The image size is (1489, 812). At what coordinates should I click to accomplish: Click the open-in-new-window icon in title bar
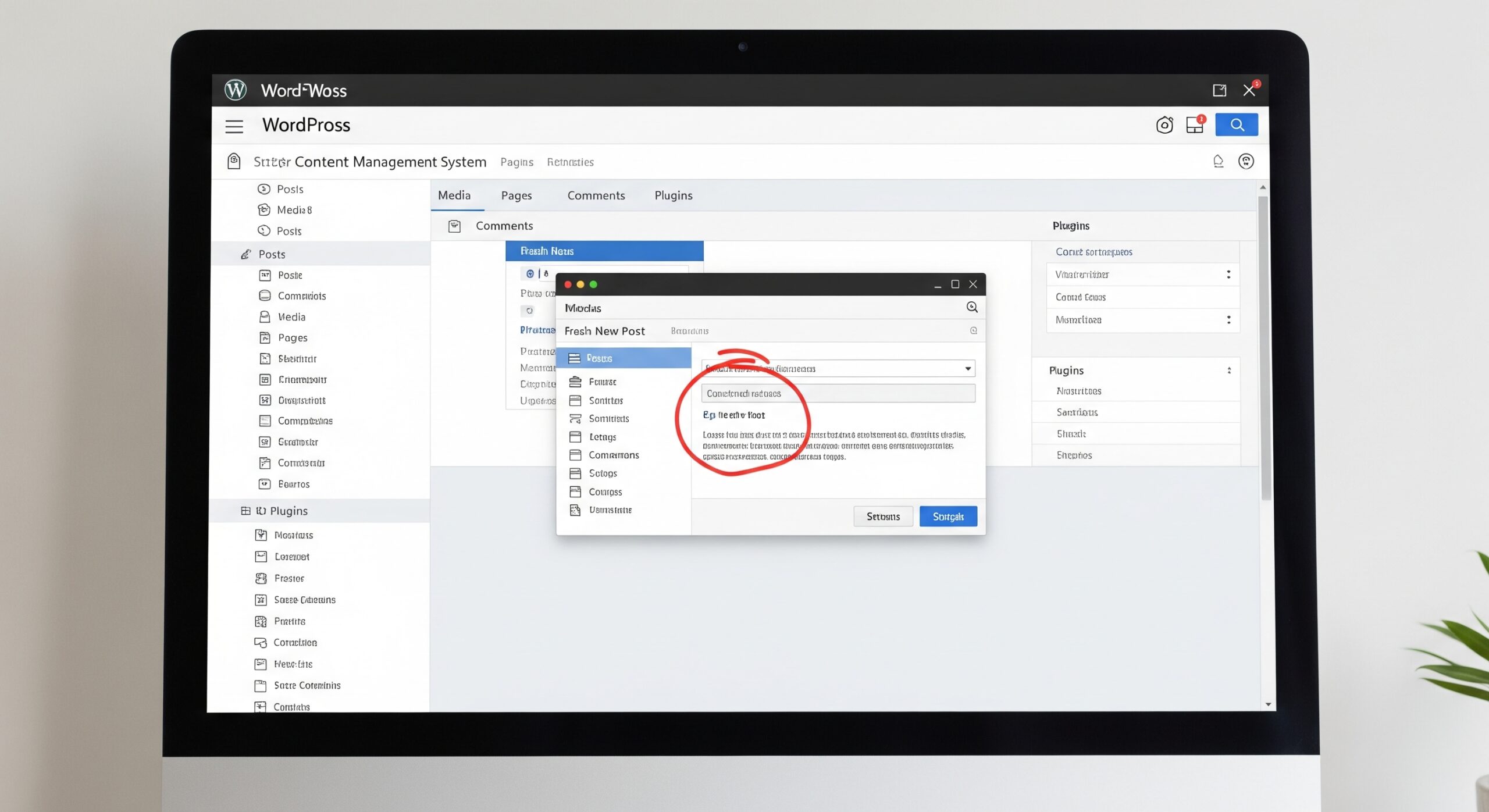tap(1219, 90)
